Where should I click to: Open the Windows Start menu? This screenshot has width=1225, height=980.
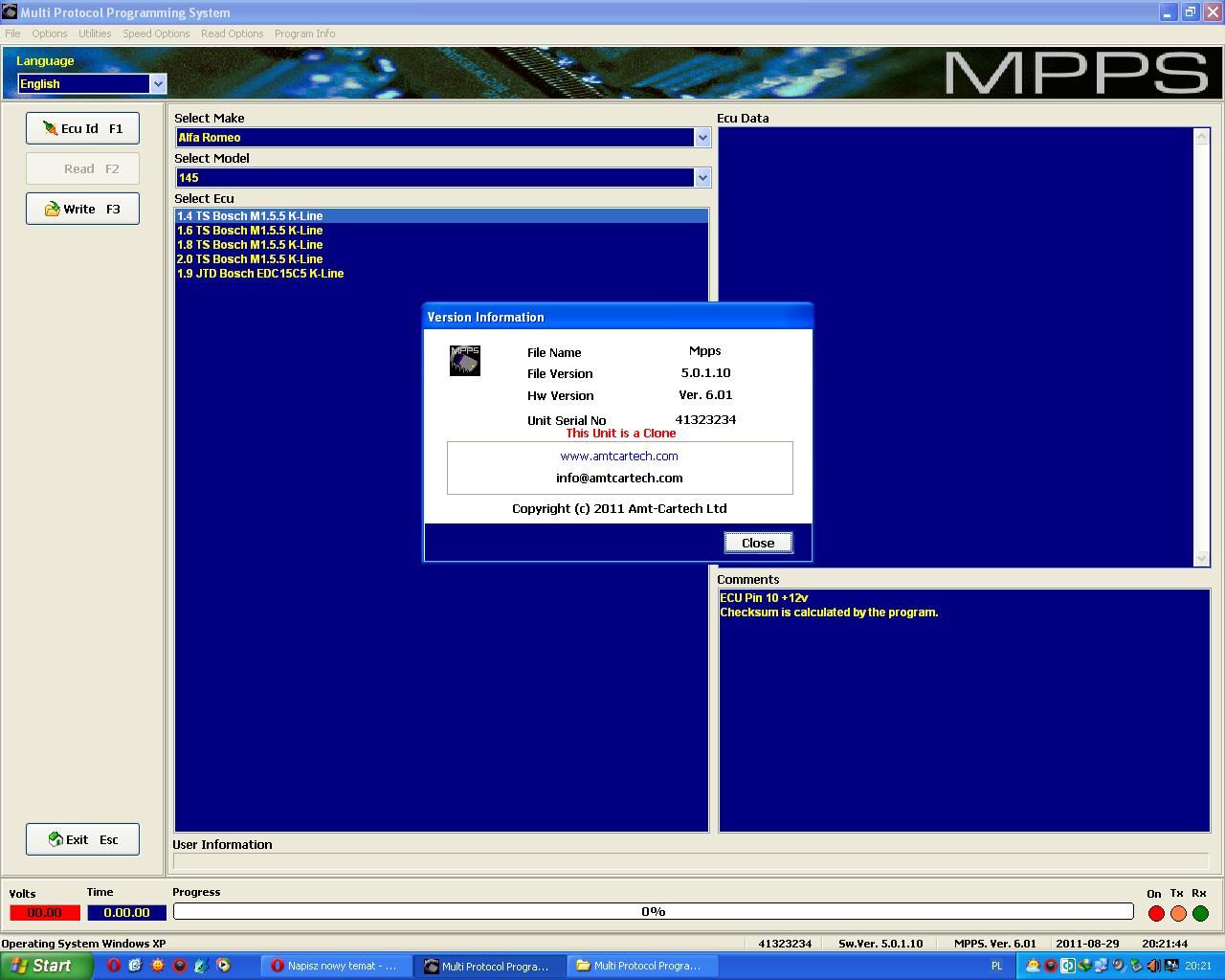click(46, 966)
